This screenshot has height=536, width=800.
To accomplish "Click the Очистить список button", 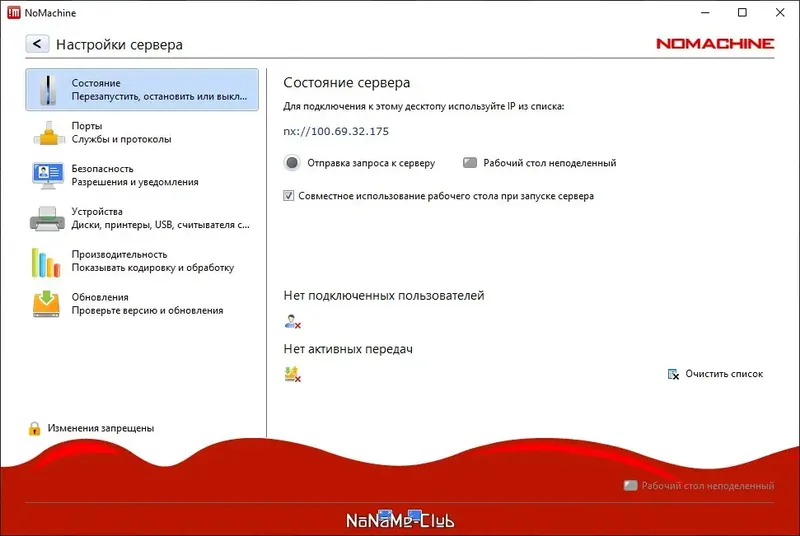I will [715, 374].
